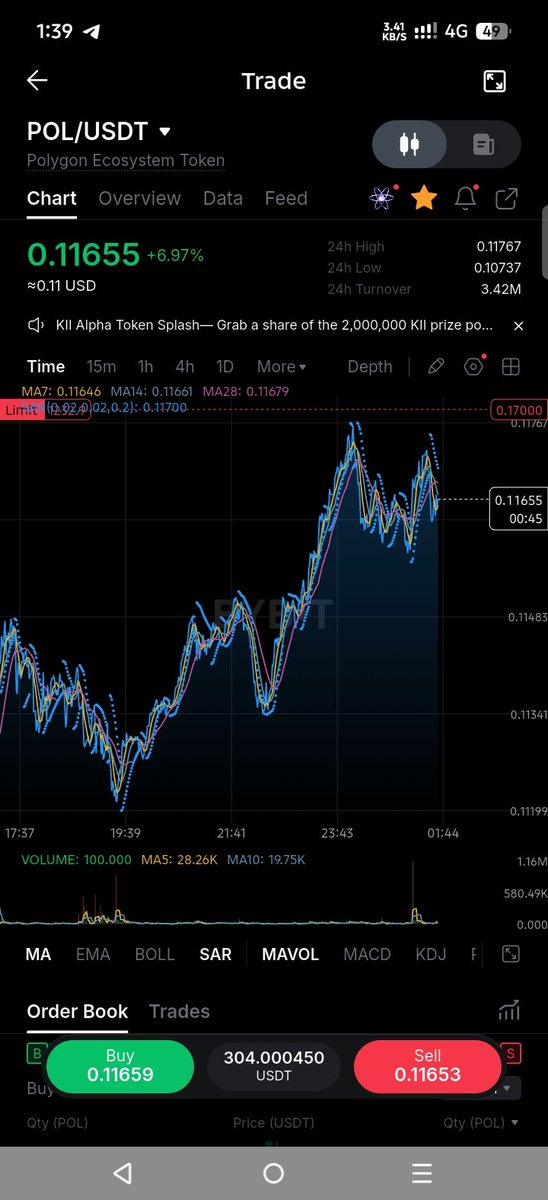
Task: Dismiss the announcement banner
Action: coord(518,326)
